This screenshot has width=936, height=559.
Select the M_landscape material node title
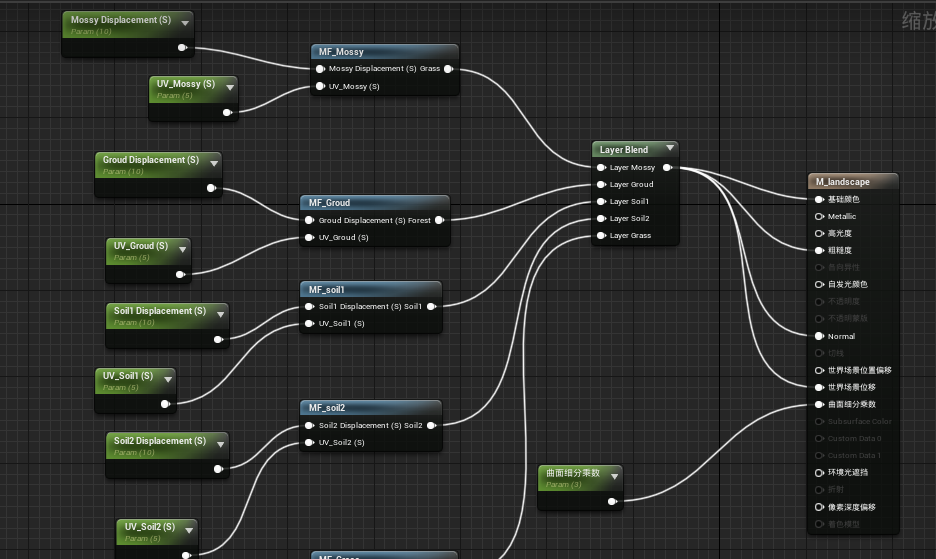tap(842, 182)
